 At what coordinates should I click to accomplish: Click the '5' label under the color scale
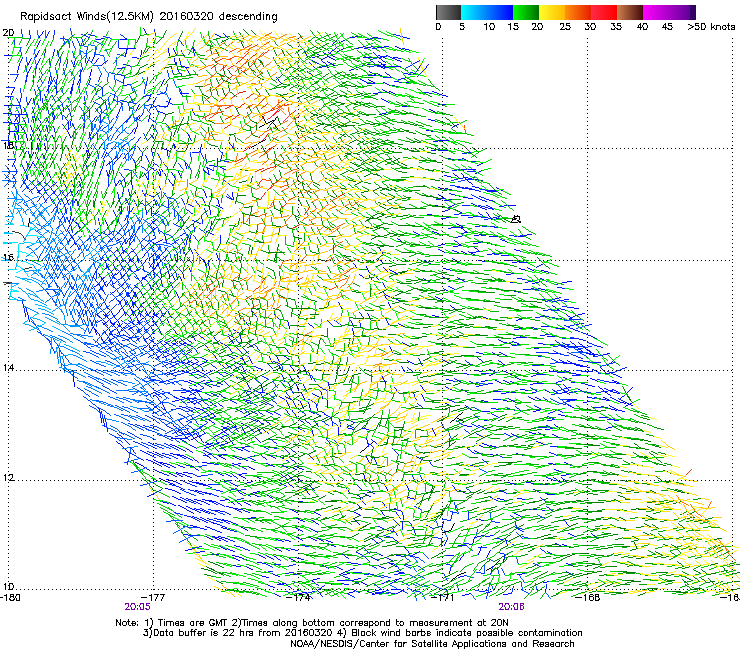tap(462, 27)
